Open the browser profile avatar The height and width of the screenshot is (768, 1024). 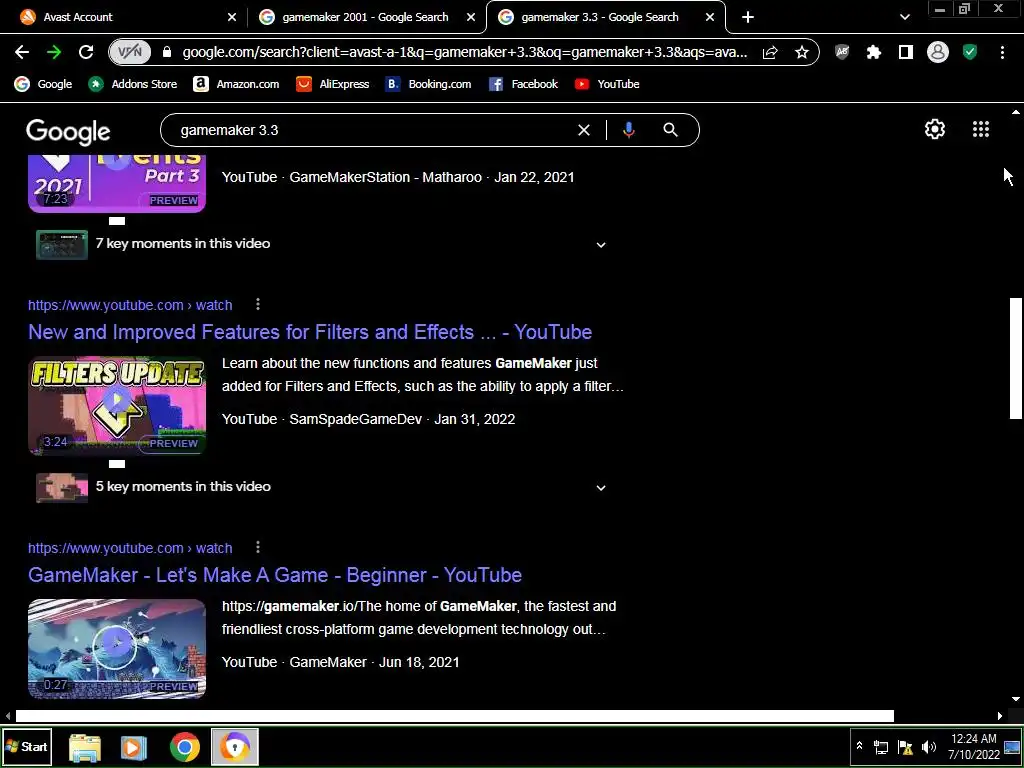click(938, 52)
